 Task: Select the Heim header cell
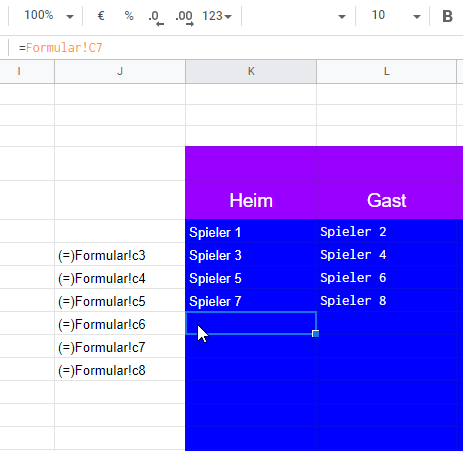point(251,200)
